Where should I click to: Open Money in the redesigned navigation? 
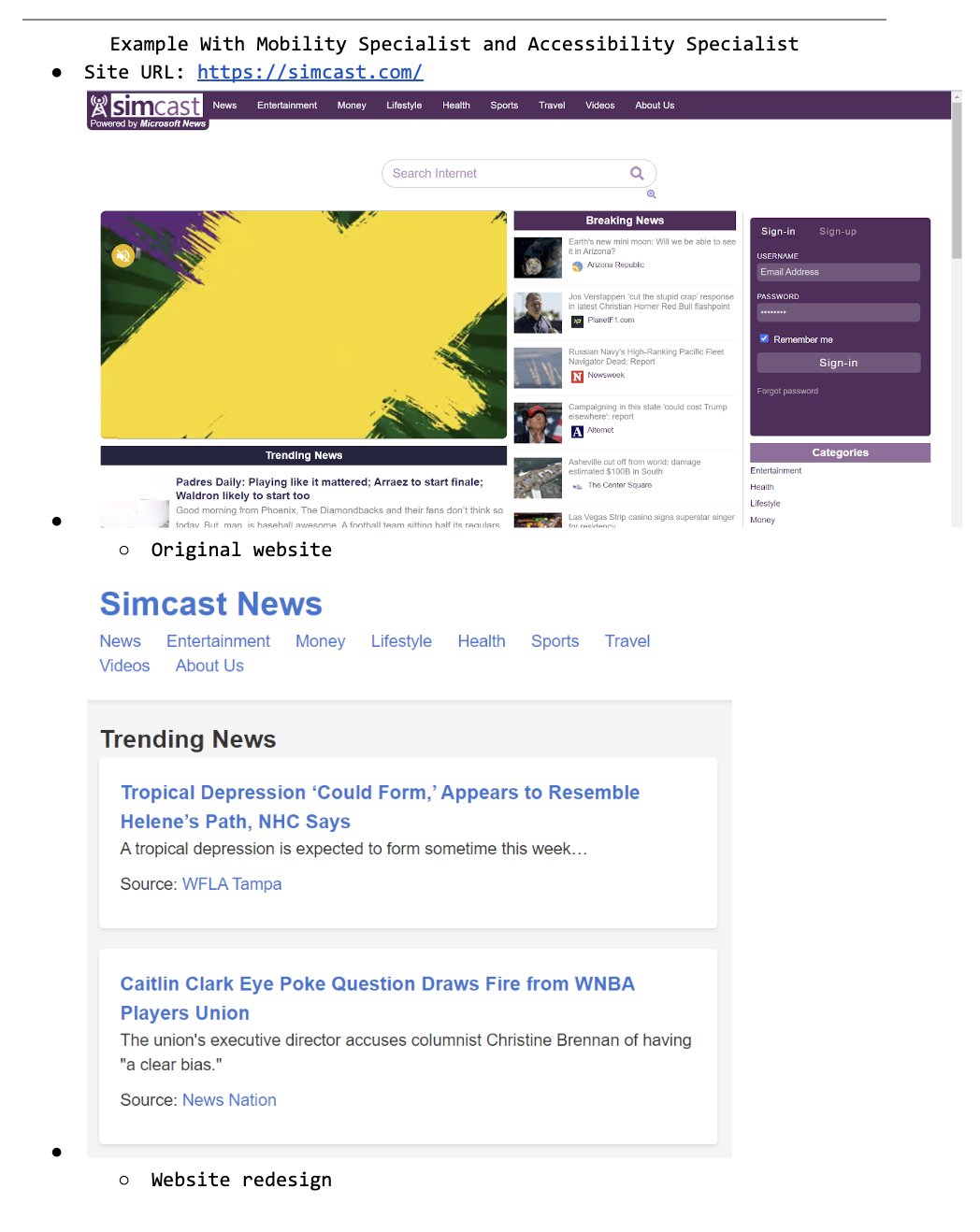(x=321, y=641)
